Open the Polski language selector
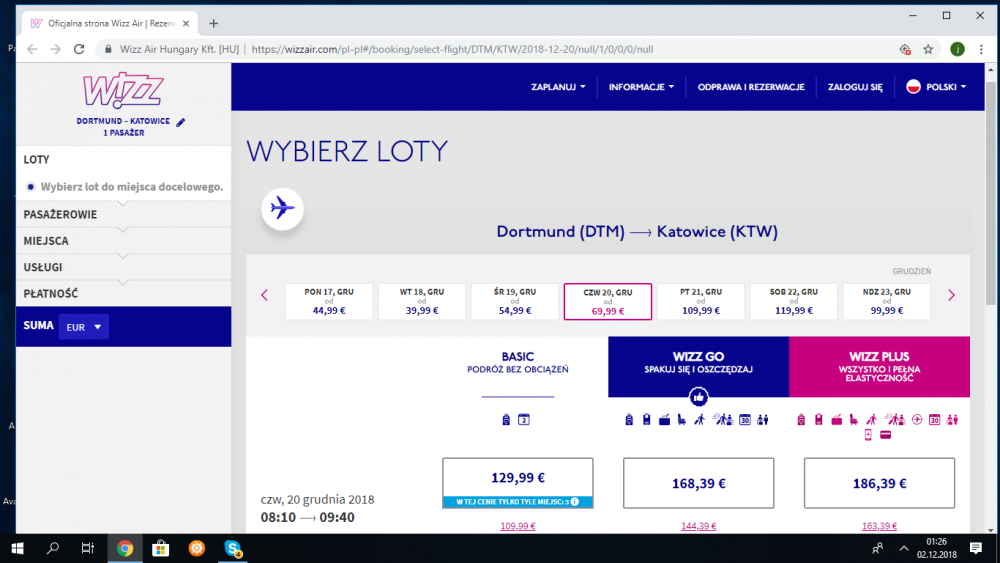The height and width of the screenshot is (563, 1000). [936, 87]
